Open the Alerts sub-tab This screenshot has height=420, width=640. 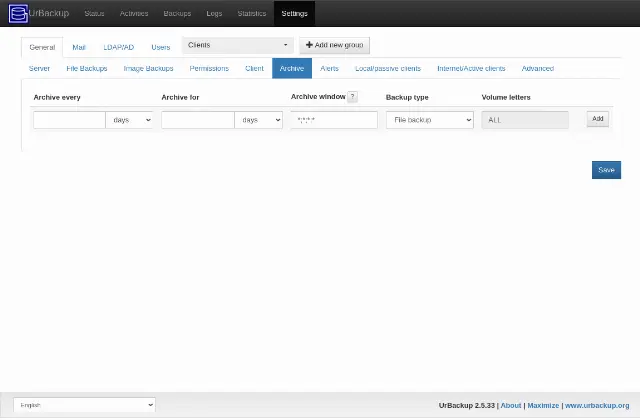[329, 69]
